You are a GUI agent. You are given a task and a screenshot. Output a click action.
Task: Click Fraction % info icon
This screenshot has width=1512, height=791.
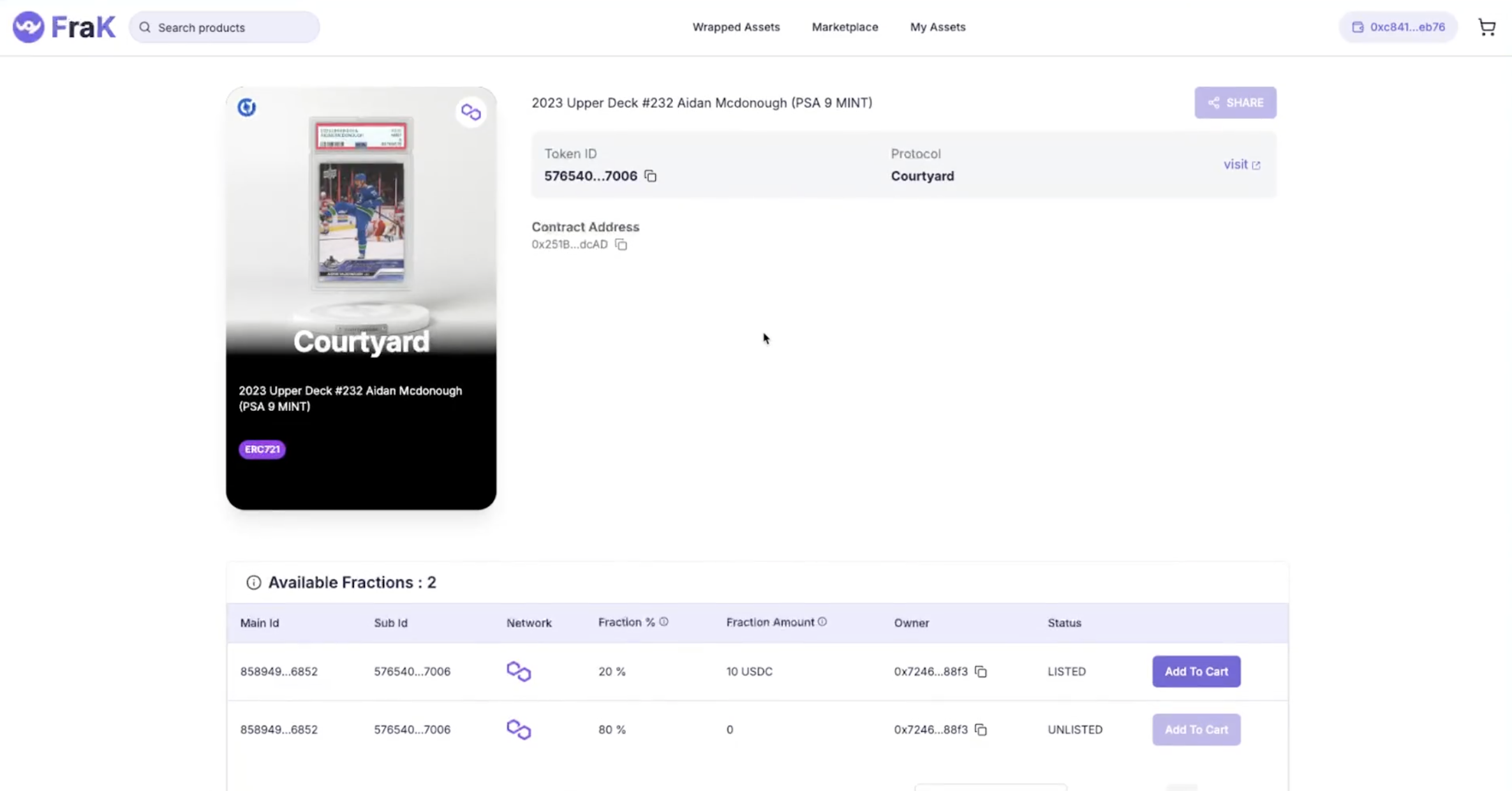(663, 622)
